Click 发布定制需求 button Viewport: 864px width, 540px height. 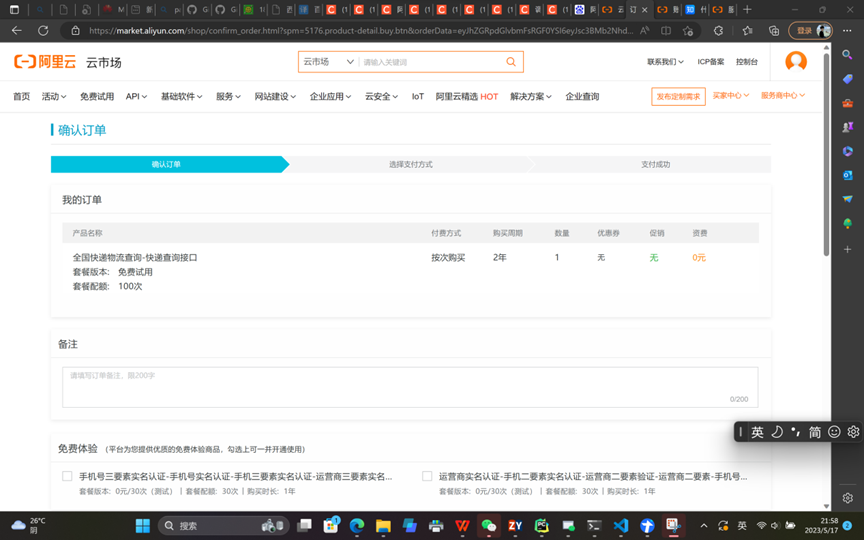(678, 96)
